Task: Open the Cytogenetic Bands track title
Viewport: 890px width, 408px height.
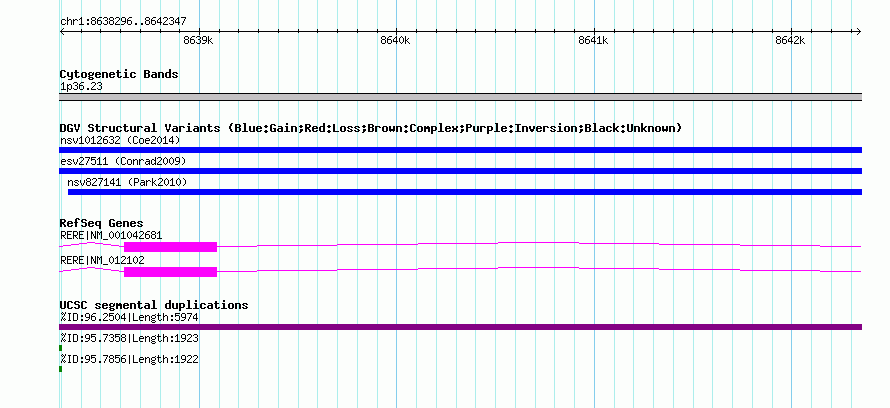Action: click(119, 74)
